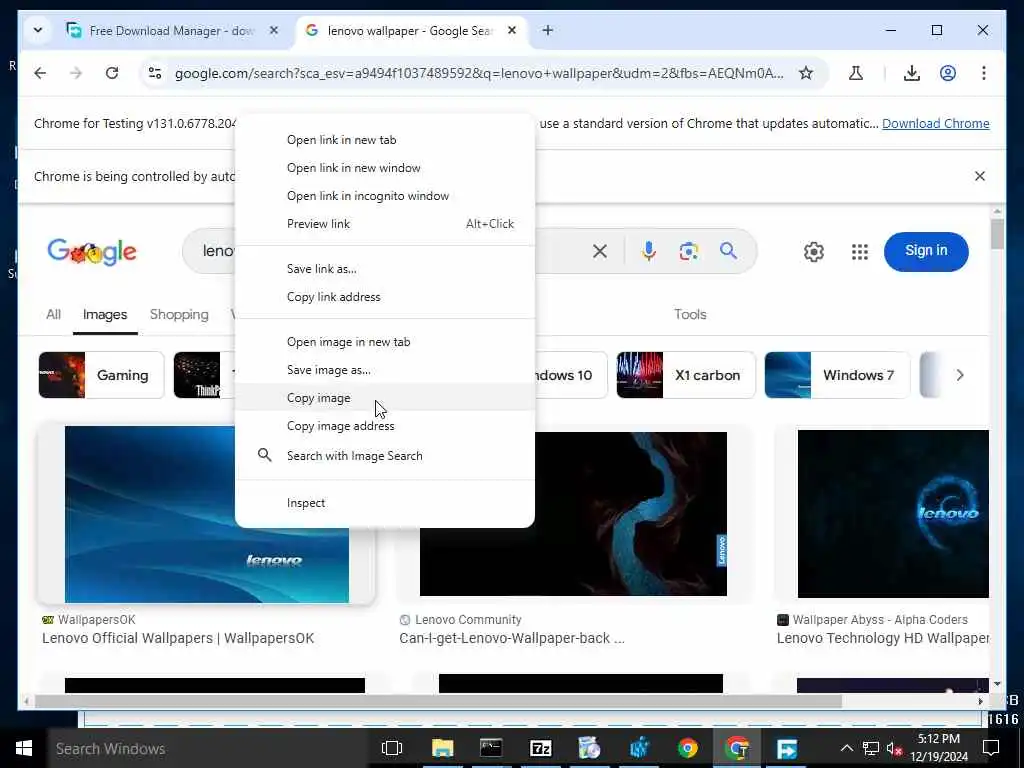This screenshot has width=1024, height=768.
Task: Open Task View on the taskbar
Action: pos(391,748)
